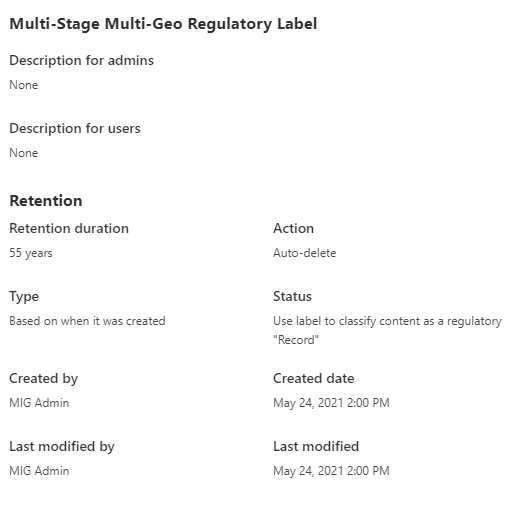Image resolution: width=510 pixels, height=524 pixels.
Task: Click the None value under Description for users
Action: pos(24,153)
